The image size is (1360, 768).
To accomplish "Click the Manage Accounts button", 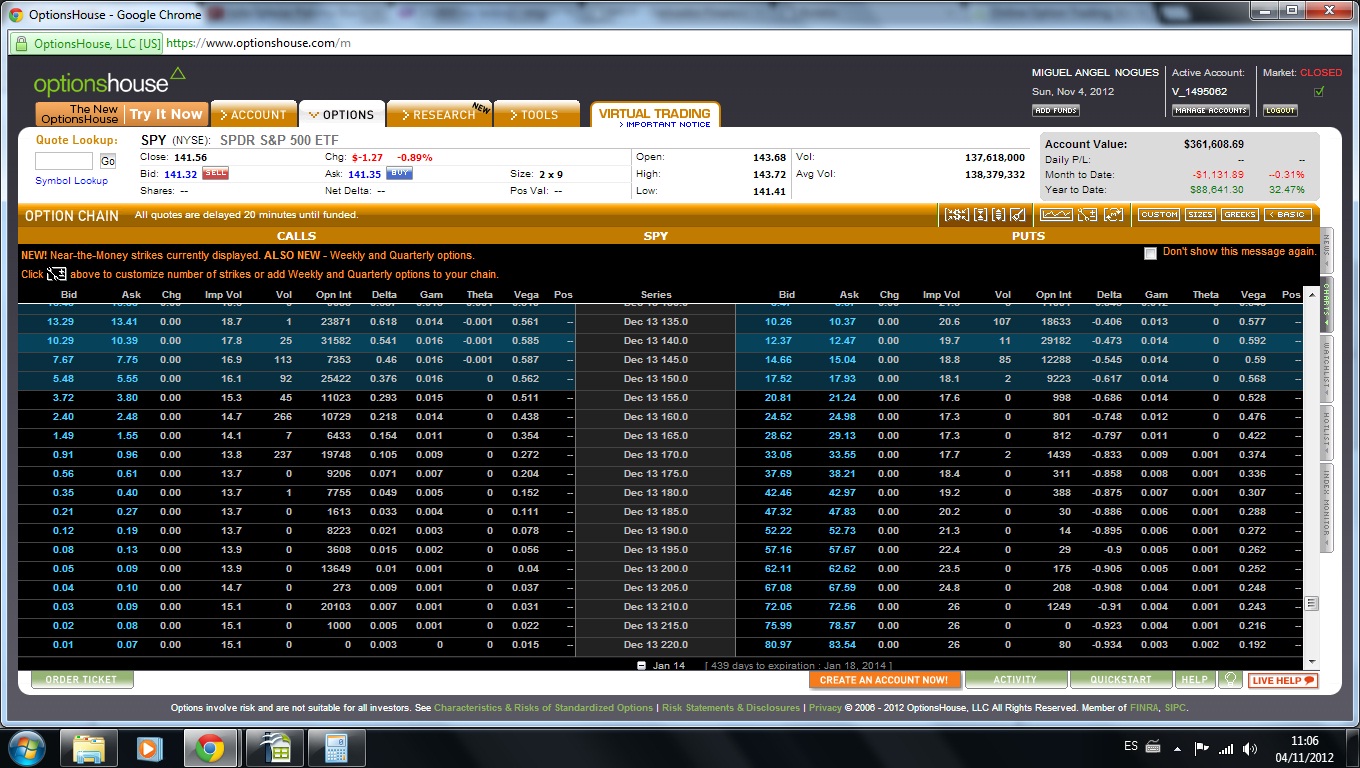I will [1211, 110].
